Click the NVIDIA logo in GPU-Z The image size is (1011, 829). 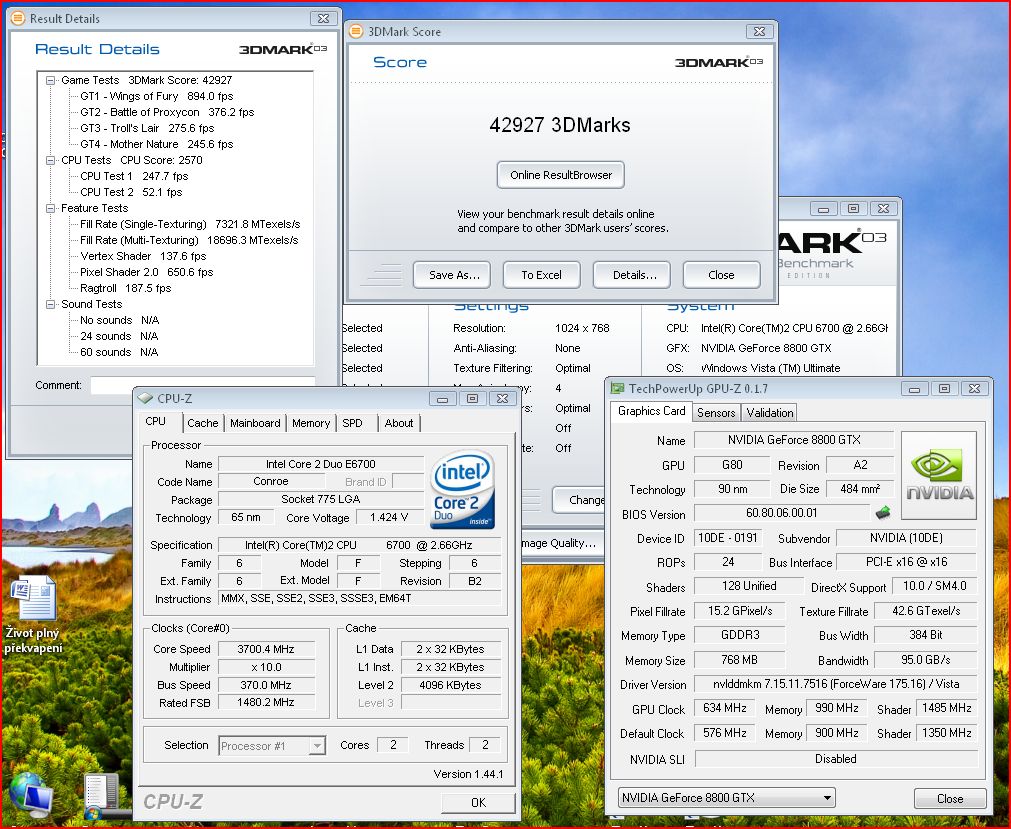pyautogui.click(x=939, y=476)
